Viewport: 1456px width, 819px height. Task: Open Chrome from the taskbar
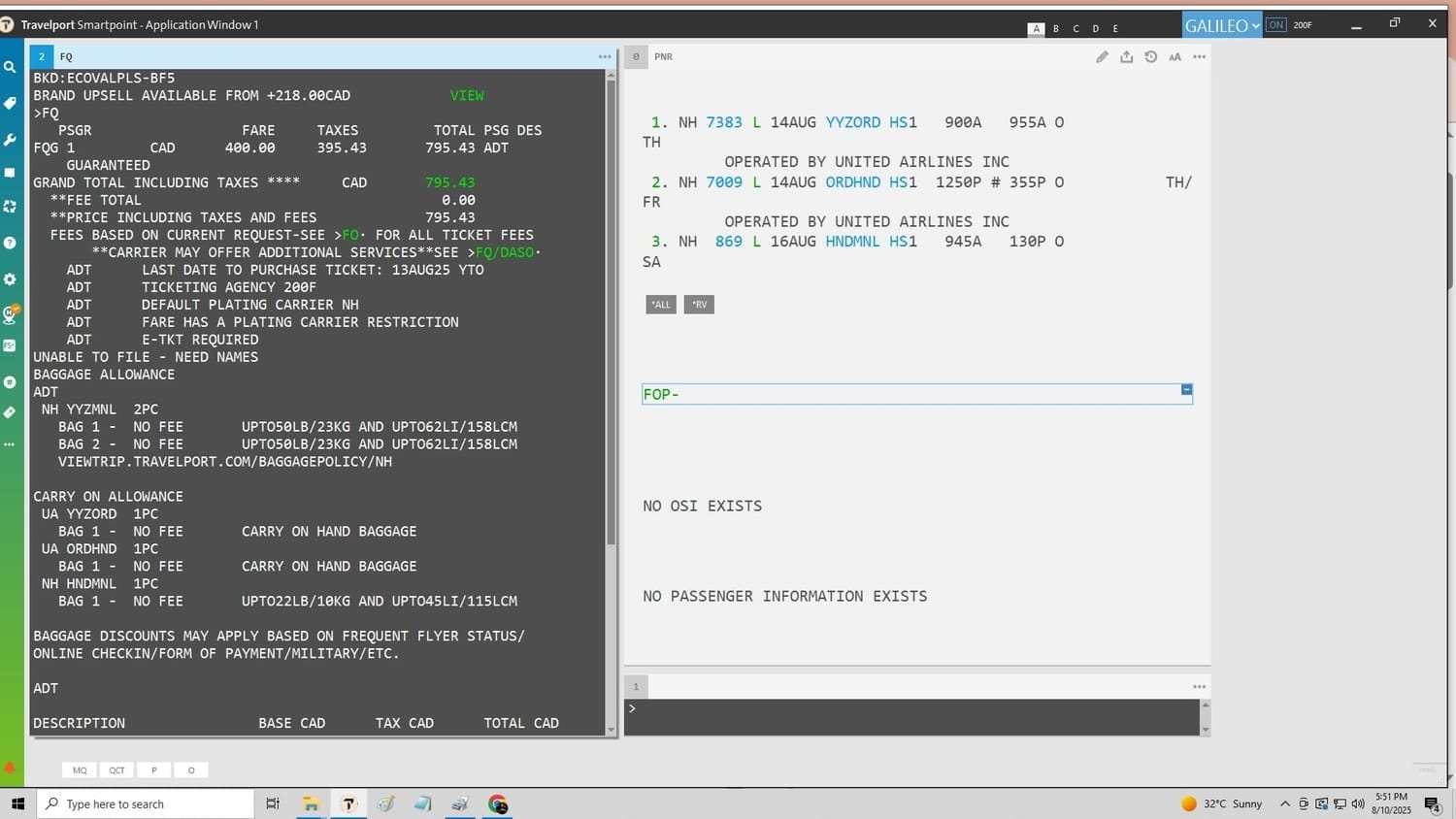[x=498, y=803]
